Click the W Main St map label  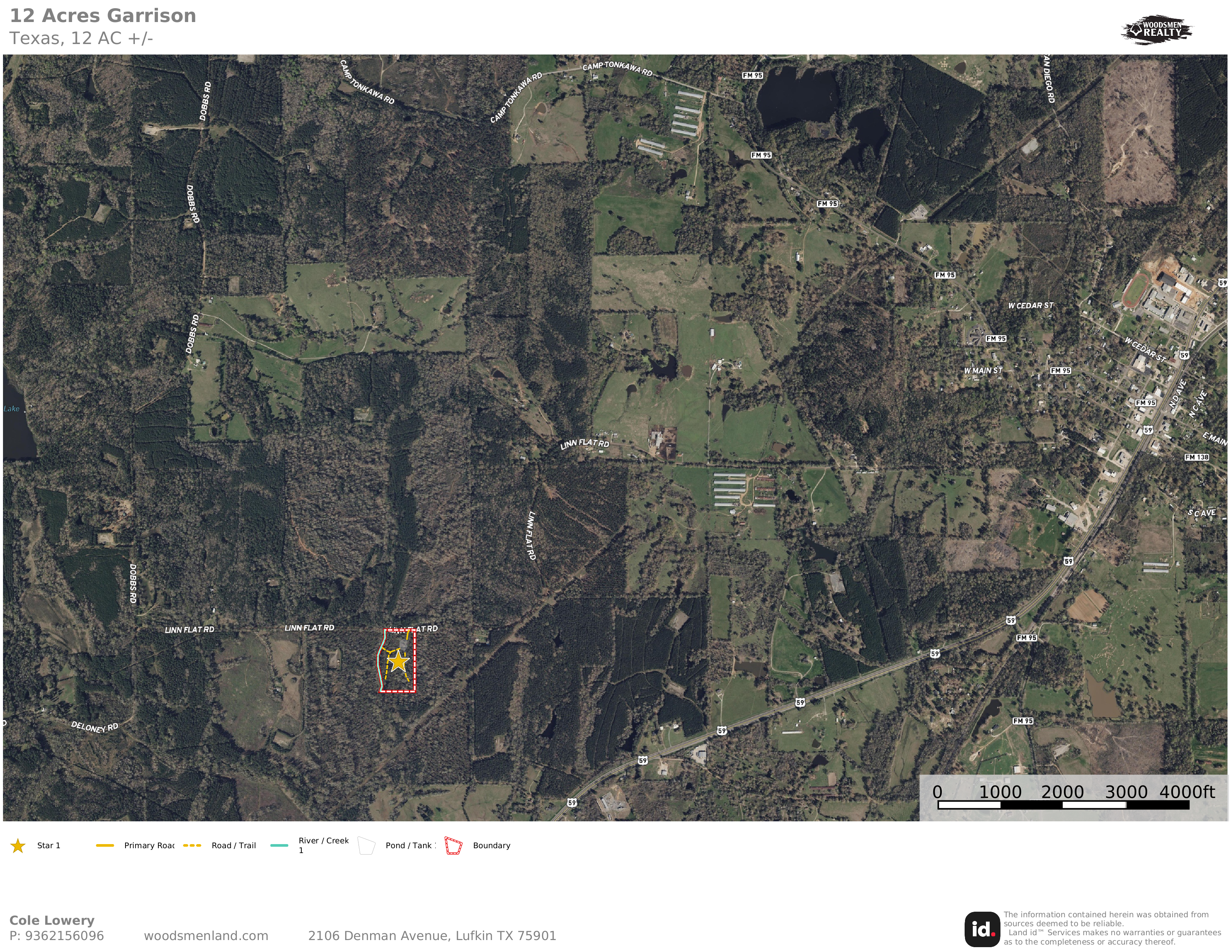(983, 371)
